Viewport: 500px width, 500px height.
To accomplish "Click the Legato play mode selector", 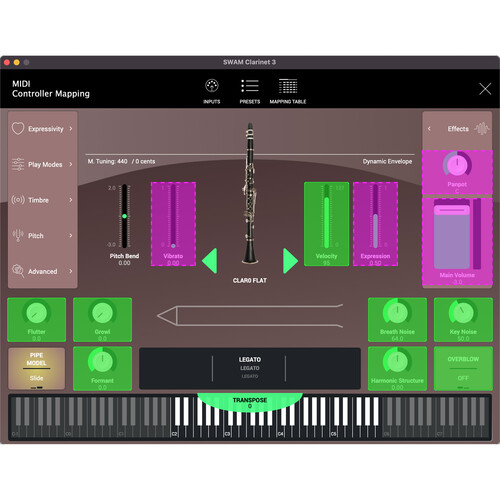I will (x=250, y=368).
